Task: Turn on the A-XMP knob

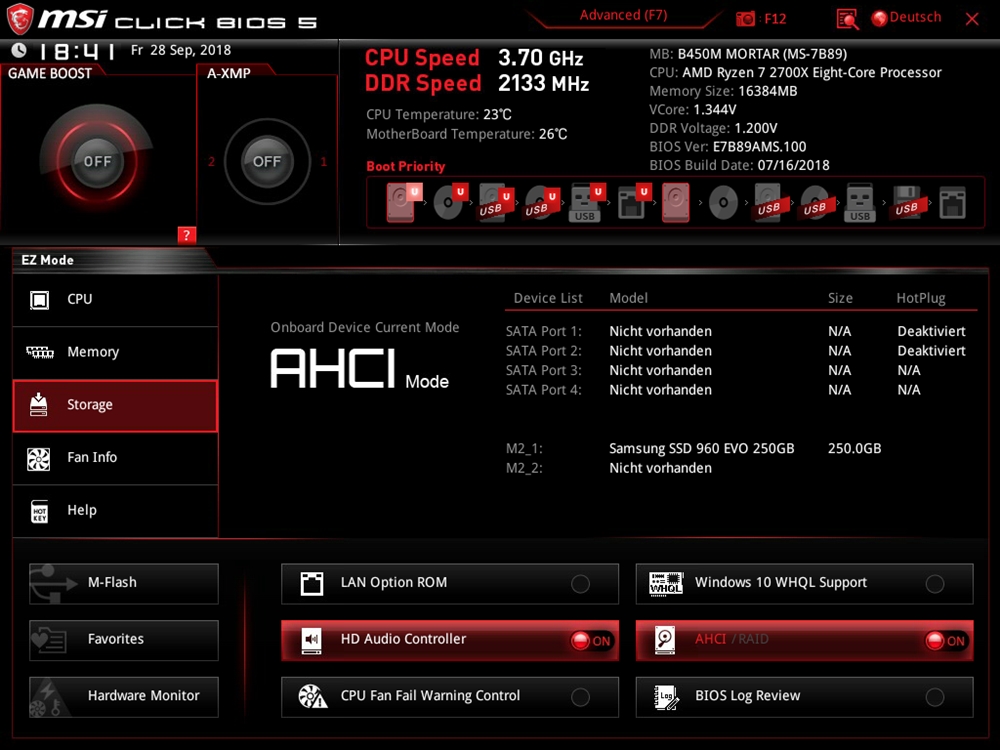Action: coord(267,161)
